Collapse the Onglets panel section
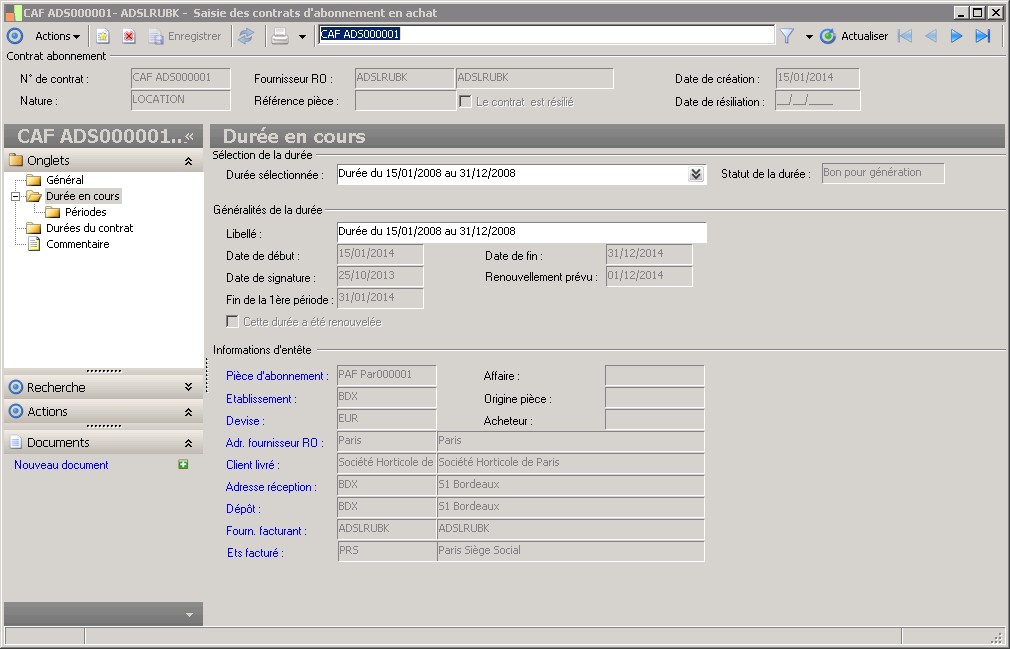The height and width of the screenshot is (649, 1010). coord(188,160)
